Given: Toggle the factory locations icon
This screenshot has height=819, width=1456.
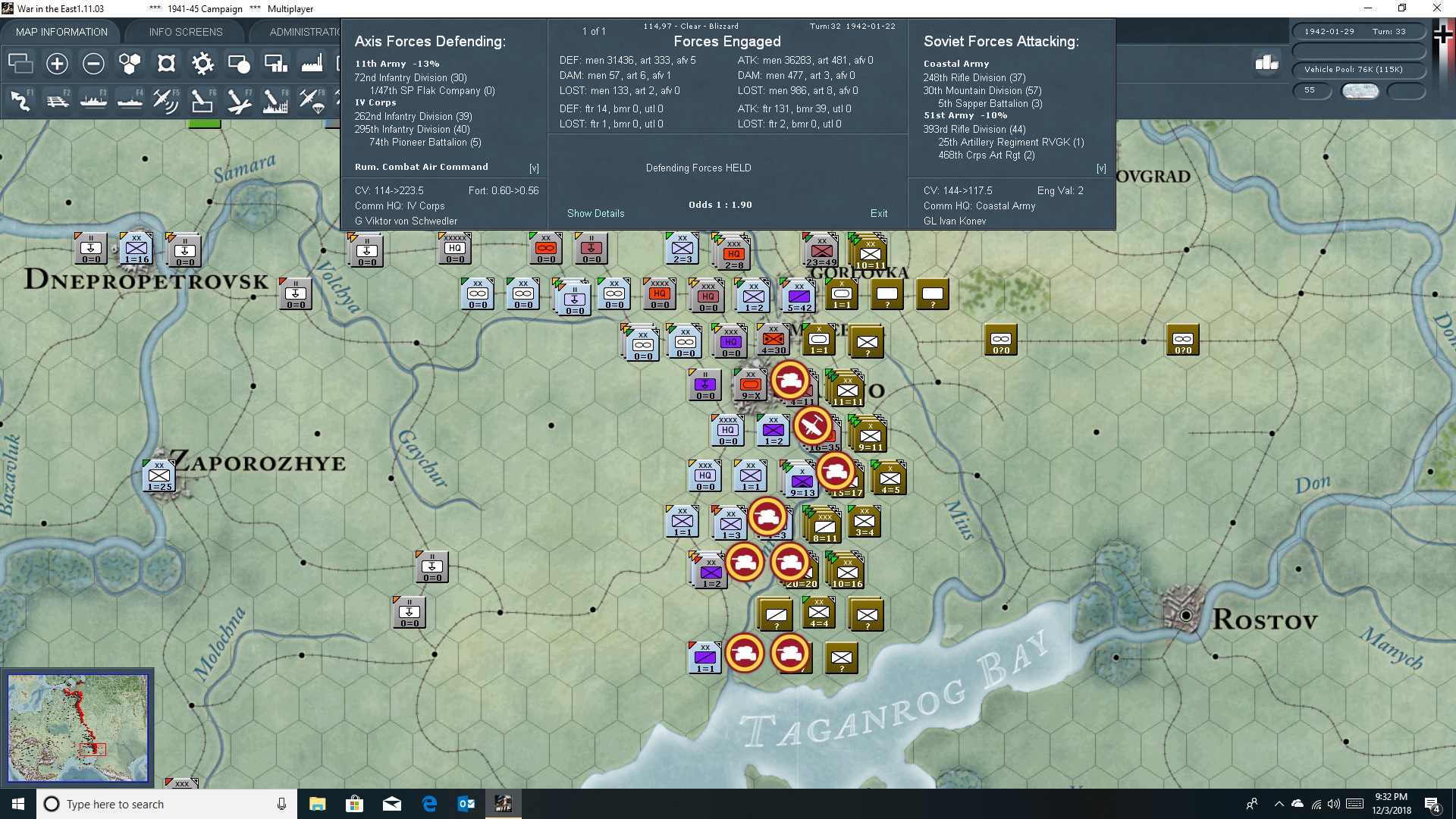Looking at the screenshot, I should pyautogui.click(x=312, y=64).
